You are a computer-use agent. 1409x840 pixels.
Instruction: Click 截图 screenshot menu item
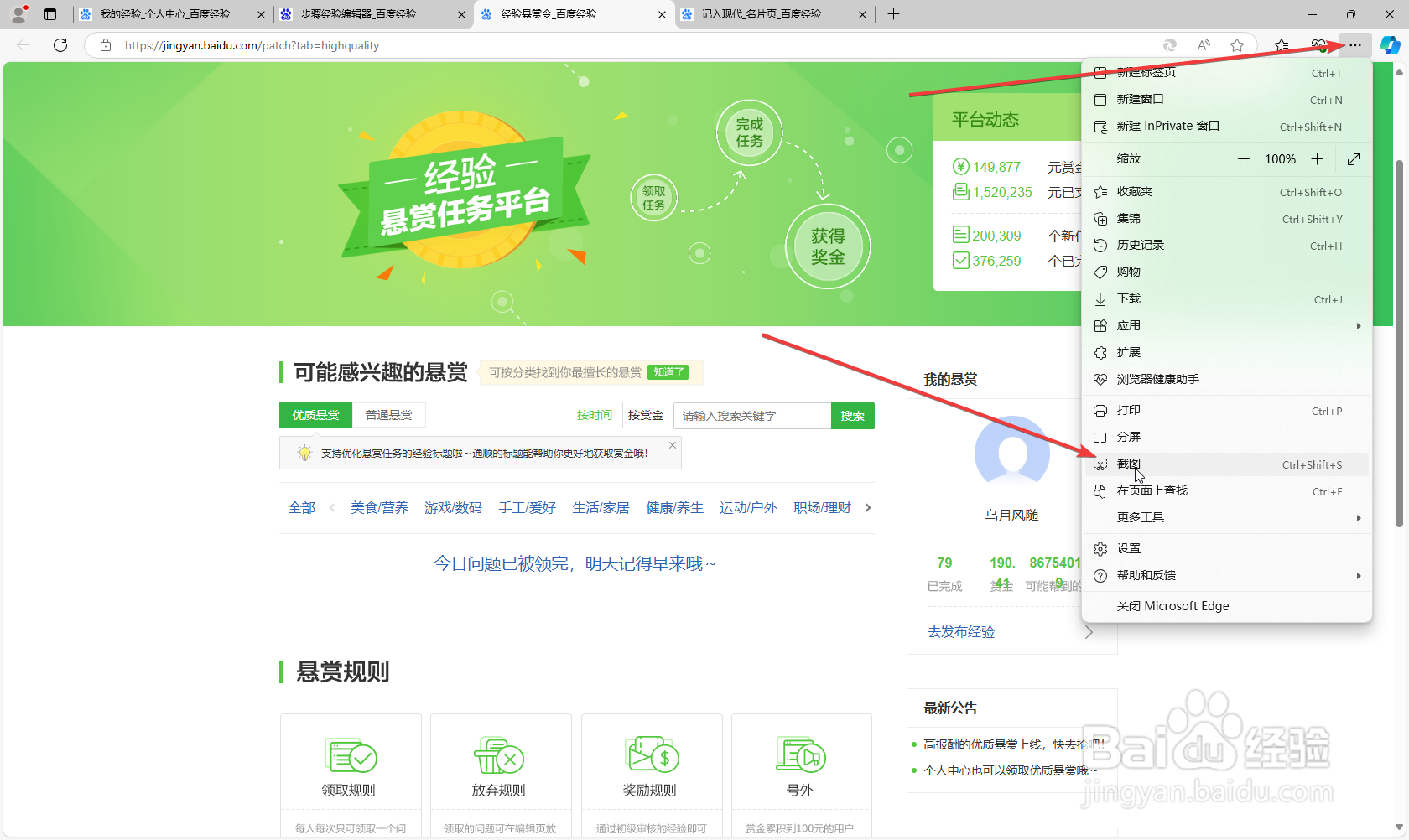point(1227,464)
